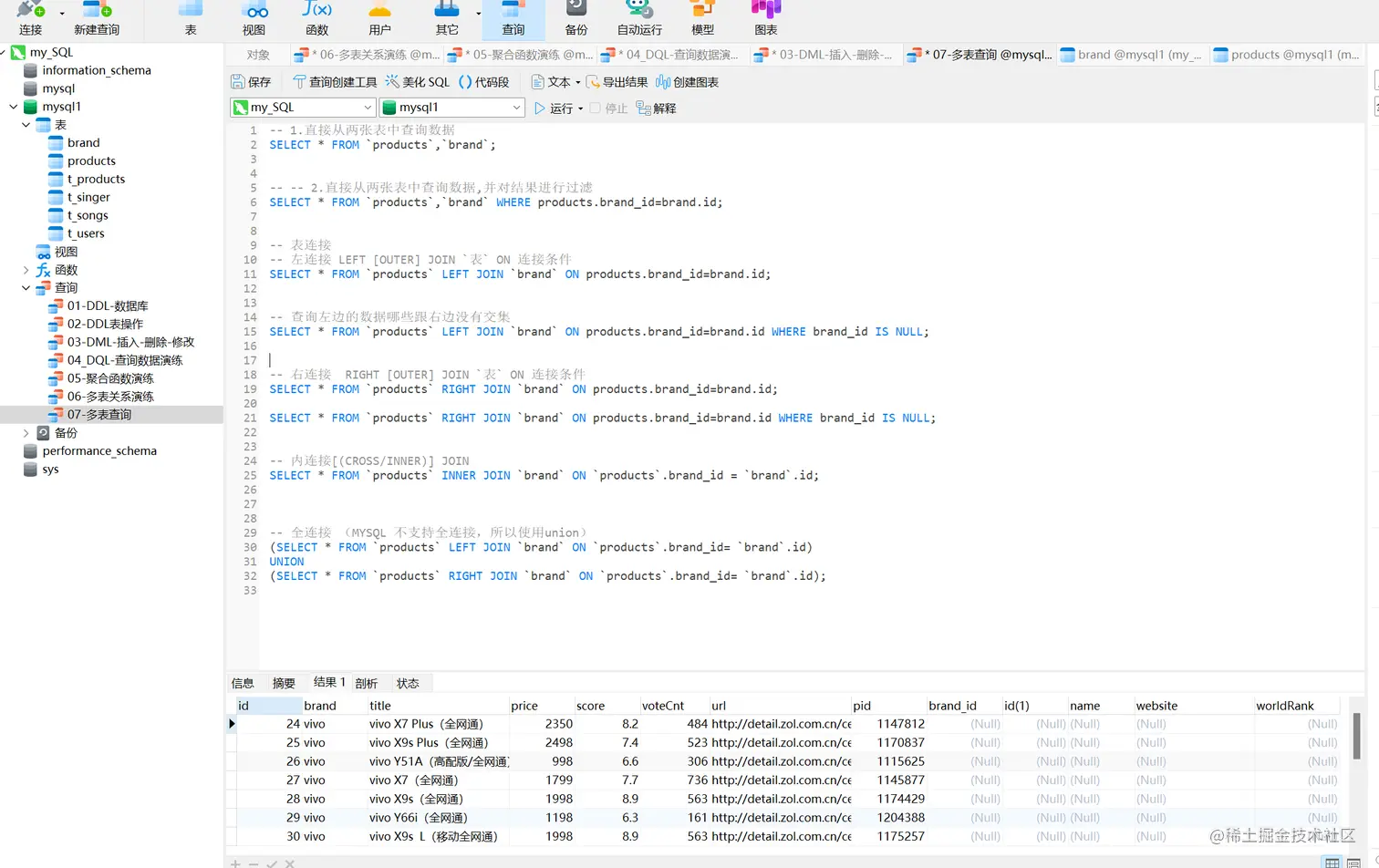Collapse the 表 (Tables) tree node
This screenshot has height=868, width=1379.
pos(26,125)
